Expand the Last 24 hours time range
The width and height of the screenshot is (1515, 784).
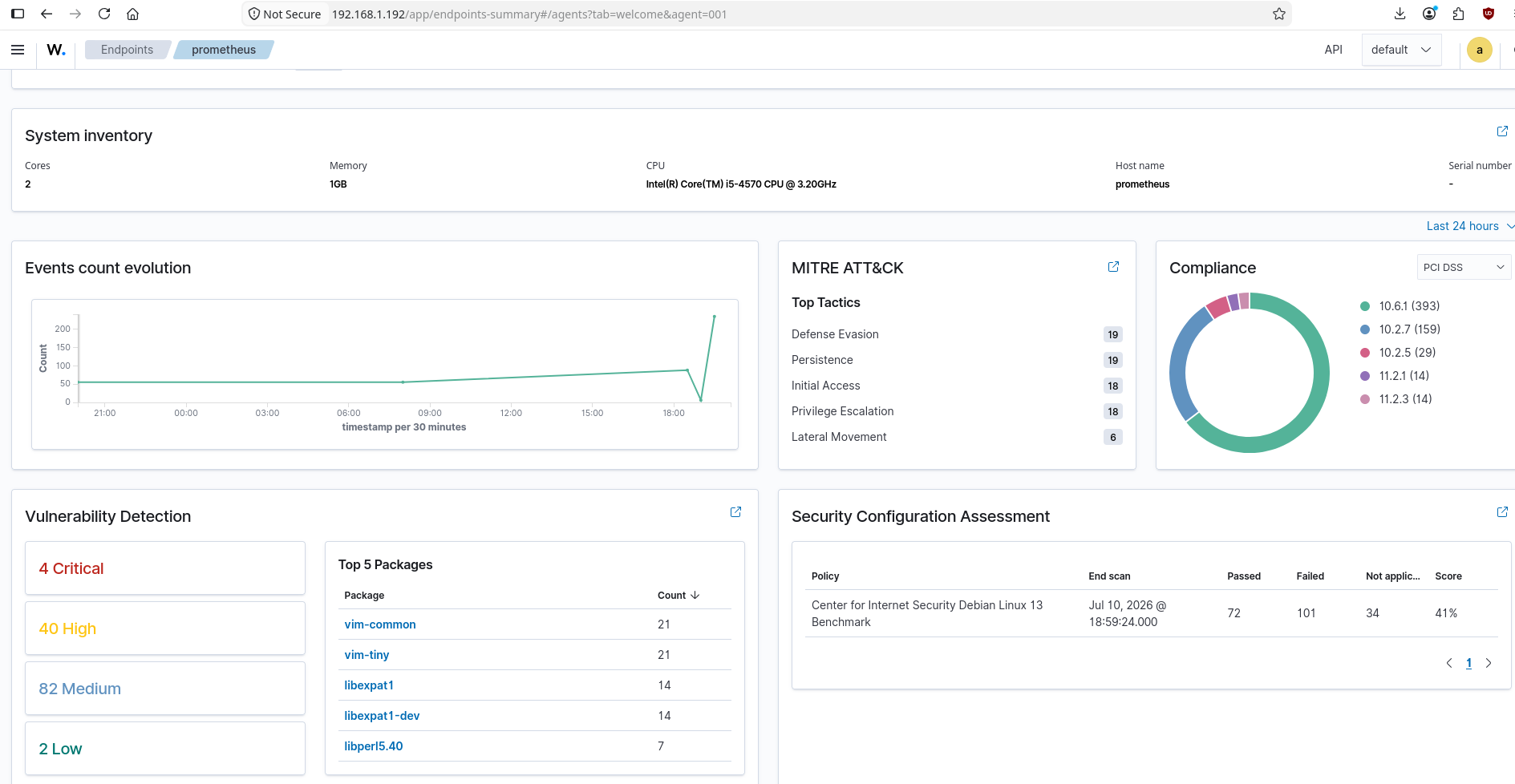point(1470,226)
